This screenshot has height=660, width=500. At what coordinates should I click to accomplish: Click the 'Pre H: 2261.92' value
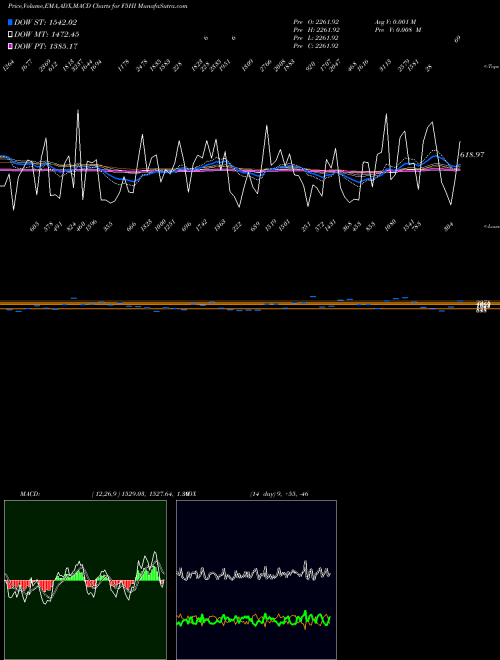(316, 30)
